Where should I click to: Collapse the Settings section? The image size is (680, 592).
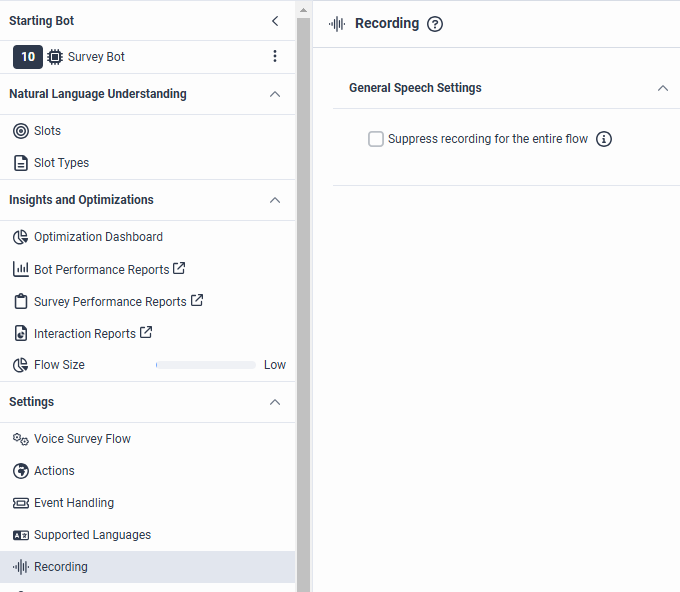pyautogui.click(x=275, y=402)
